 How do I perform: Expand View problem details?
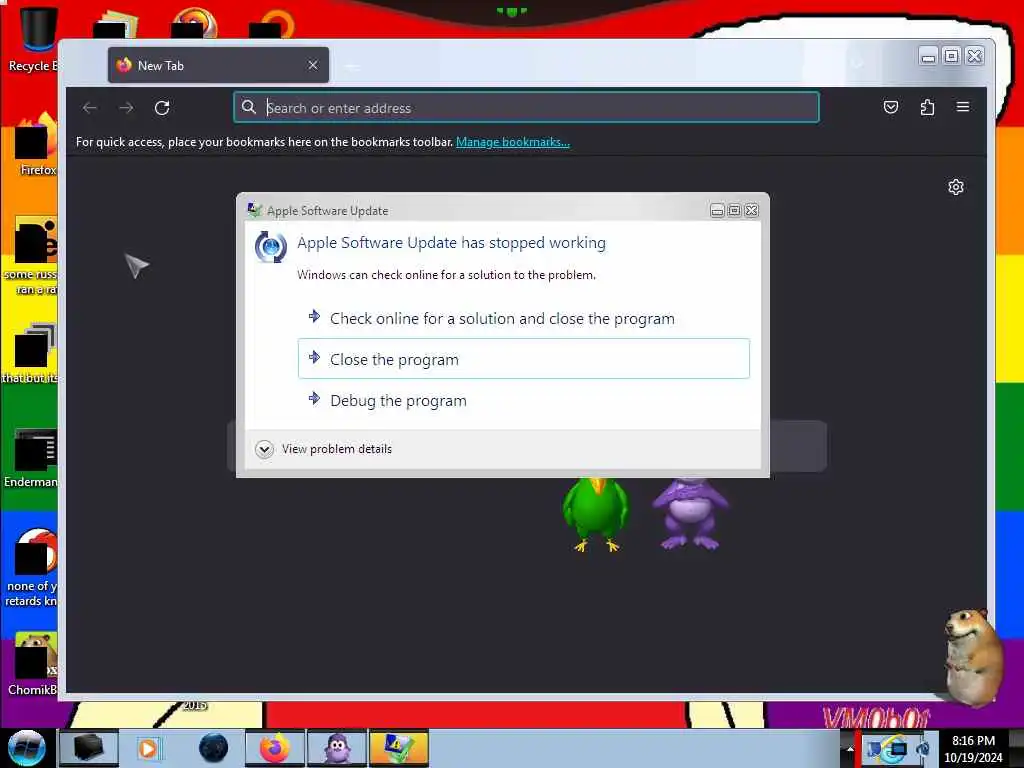(324, 449)
